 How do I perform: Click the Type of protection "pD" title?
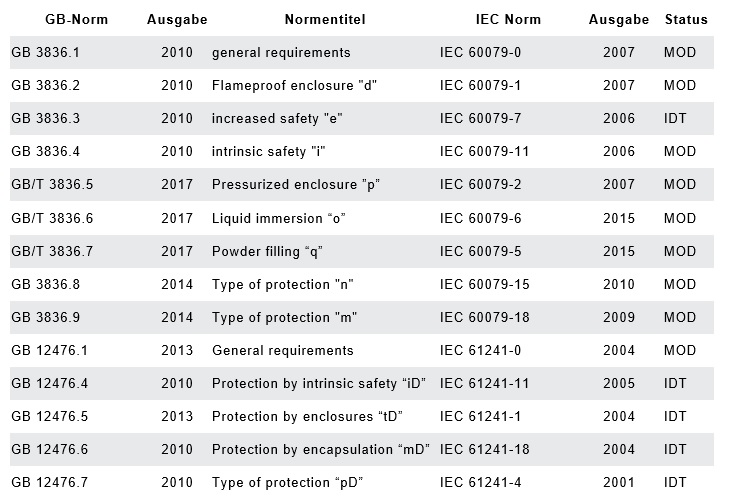288,483
